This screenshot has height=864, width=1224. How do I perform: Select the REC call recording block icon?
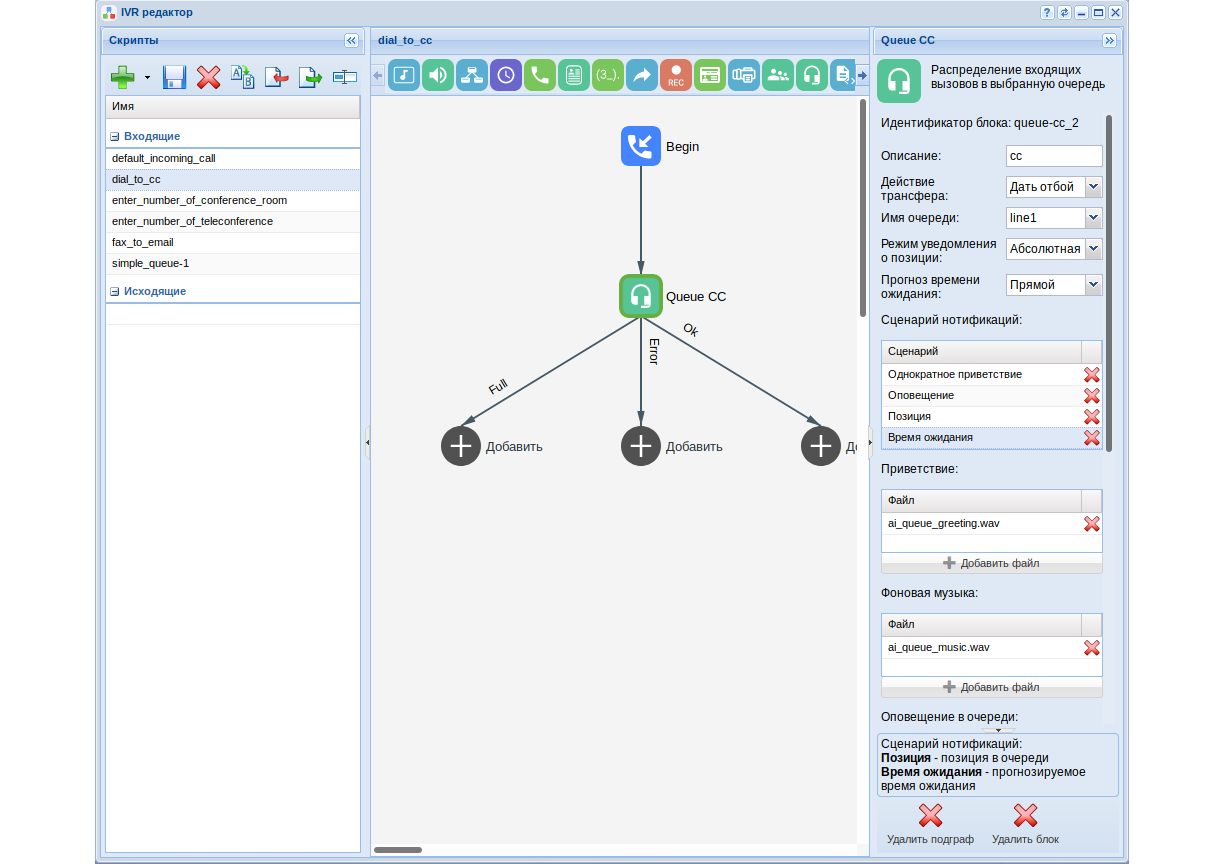(675, 74)
